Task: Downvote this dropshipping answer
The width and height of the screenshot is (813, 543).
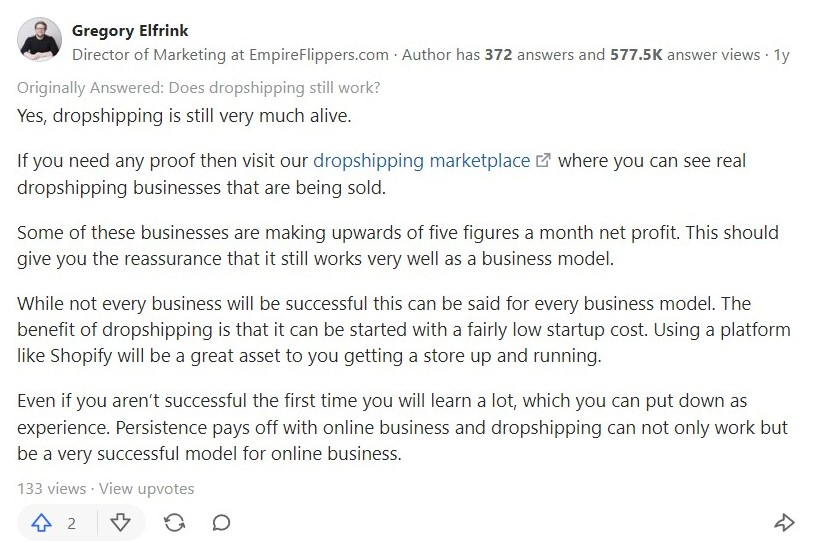Action: click(120, 523)
